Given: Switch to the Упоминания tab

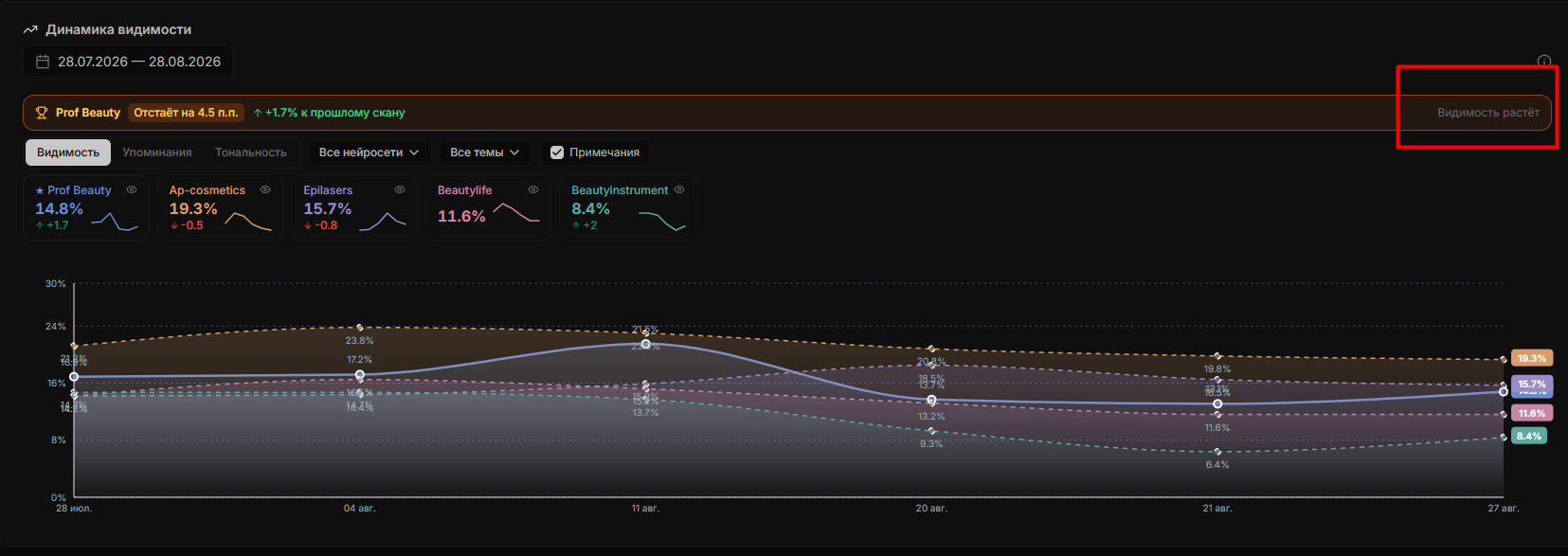Looking at the screenshot, I should click(x=157, y=152).
